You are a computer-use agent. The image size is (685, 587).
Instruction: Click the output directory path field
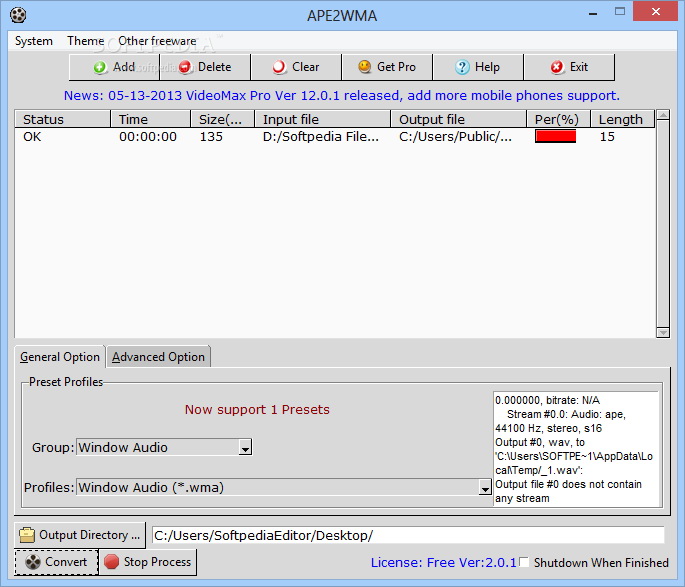click(x=407, y=535)
